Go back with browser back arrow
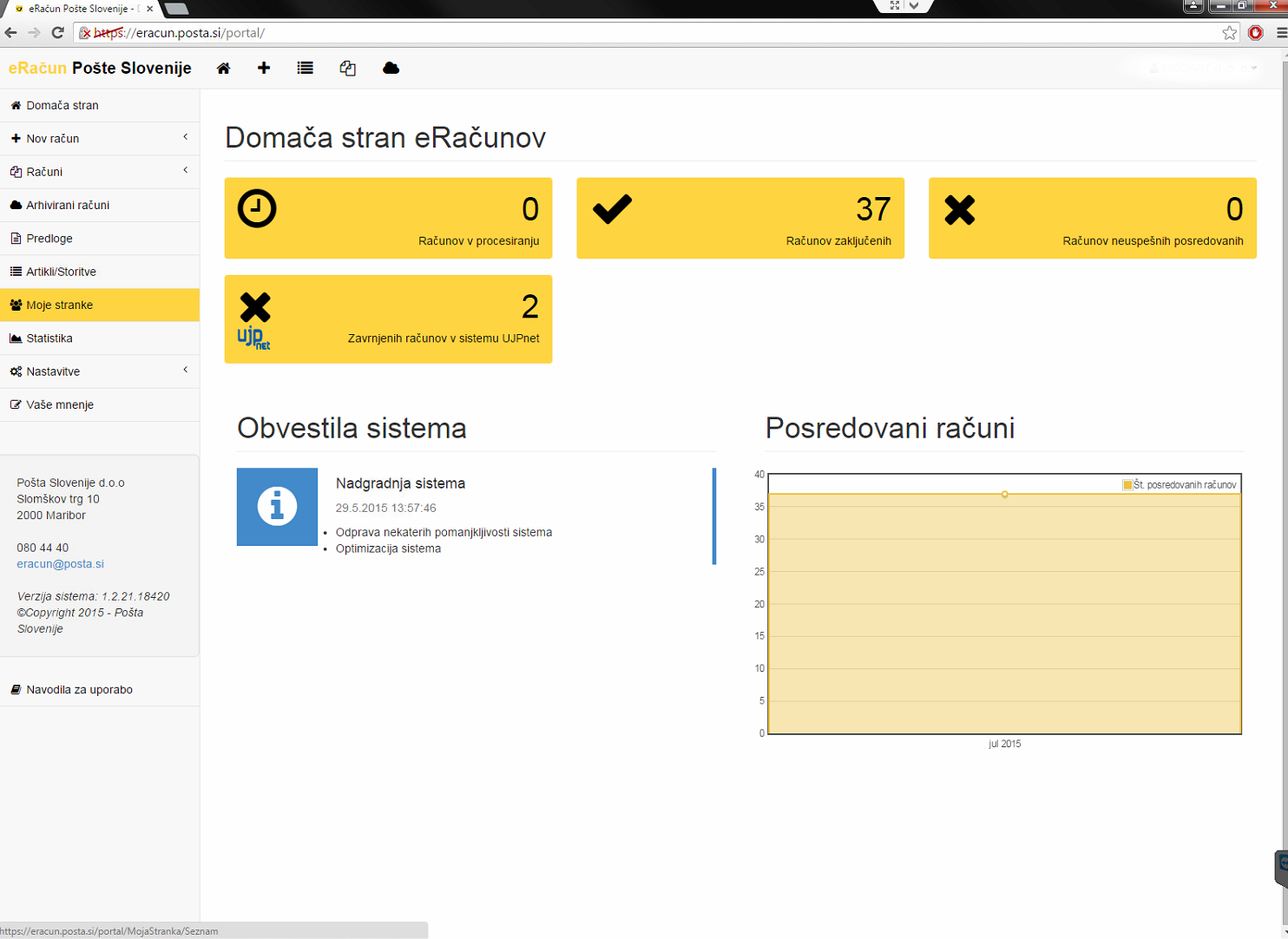Screen dimensions: 1288x939 coord(11,33)
